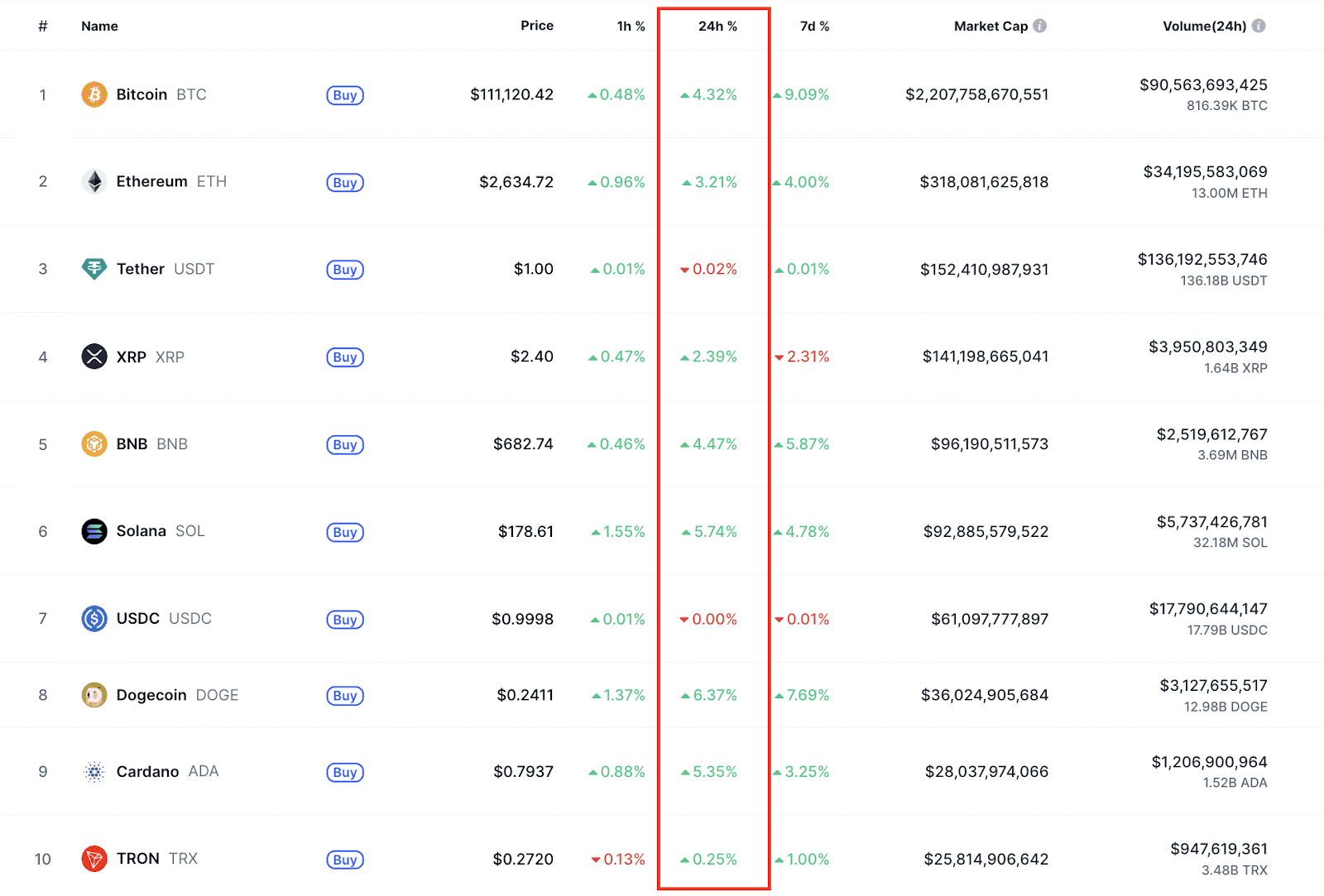This screenshot has width=1324, height=896.
Task: Click Buy button for TRON
Action: (345, 860)
